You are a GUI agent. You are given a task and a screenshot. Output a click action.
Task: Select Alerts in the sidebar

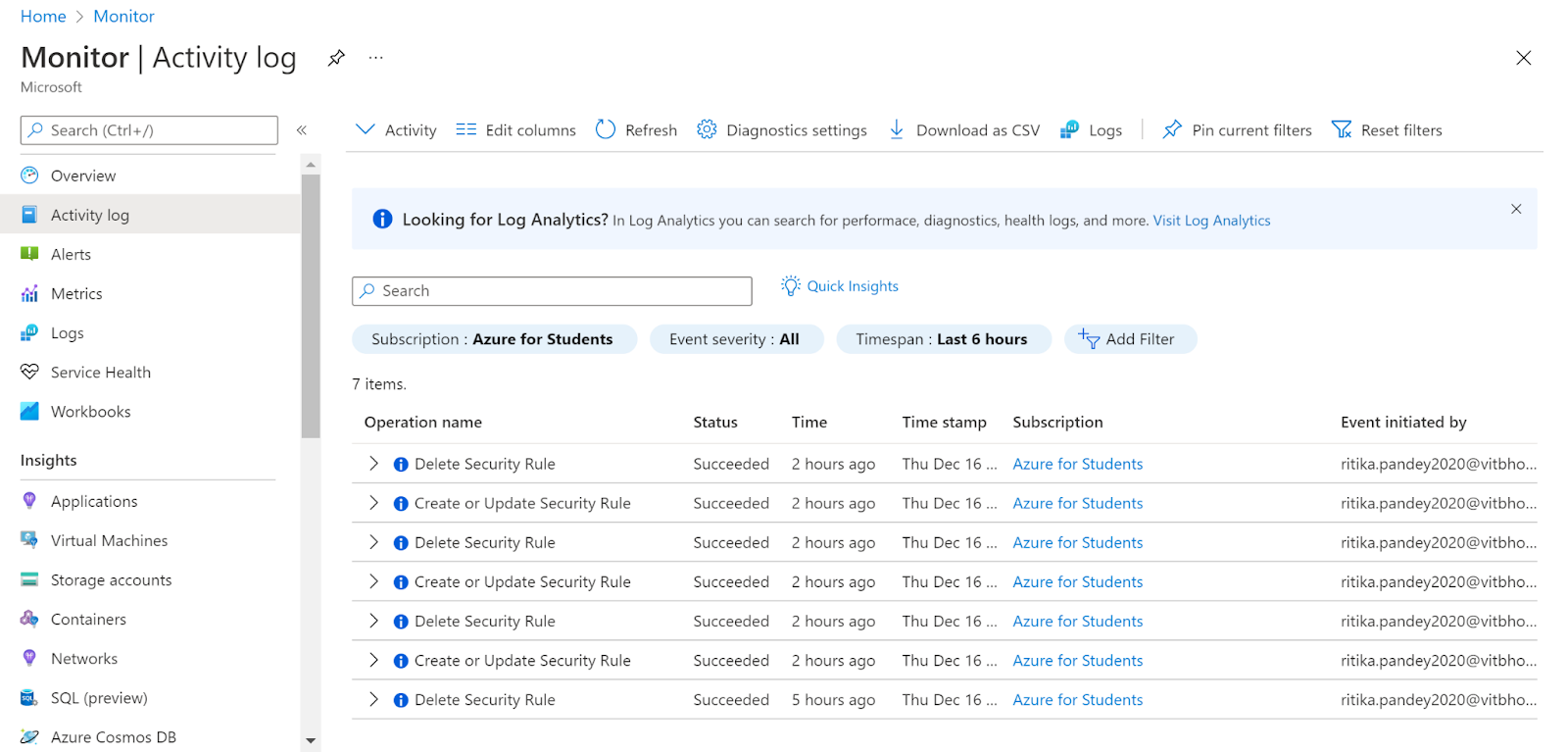coord(71,255)
